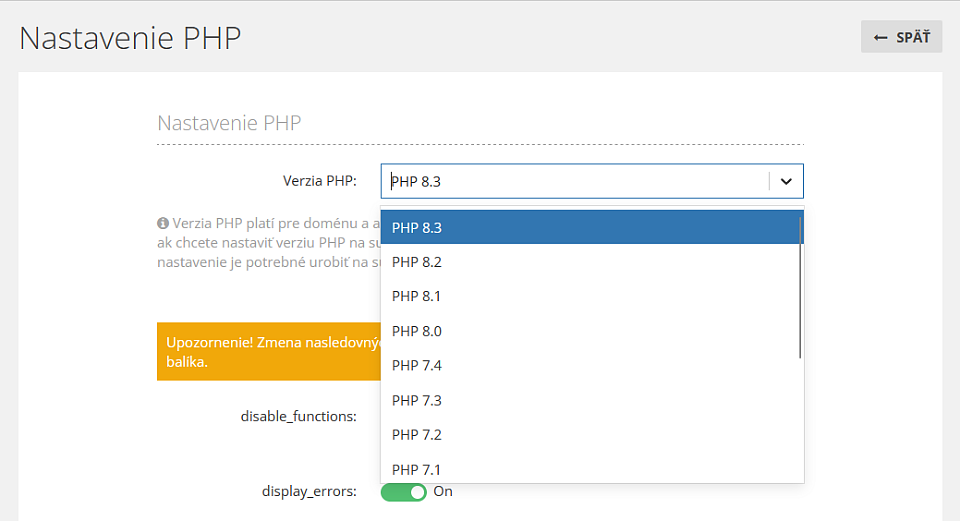Choose PHP 7.4 from dropdown list

point(591,365)
